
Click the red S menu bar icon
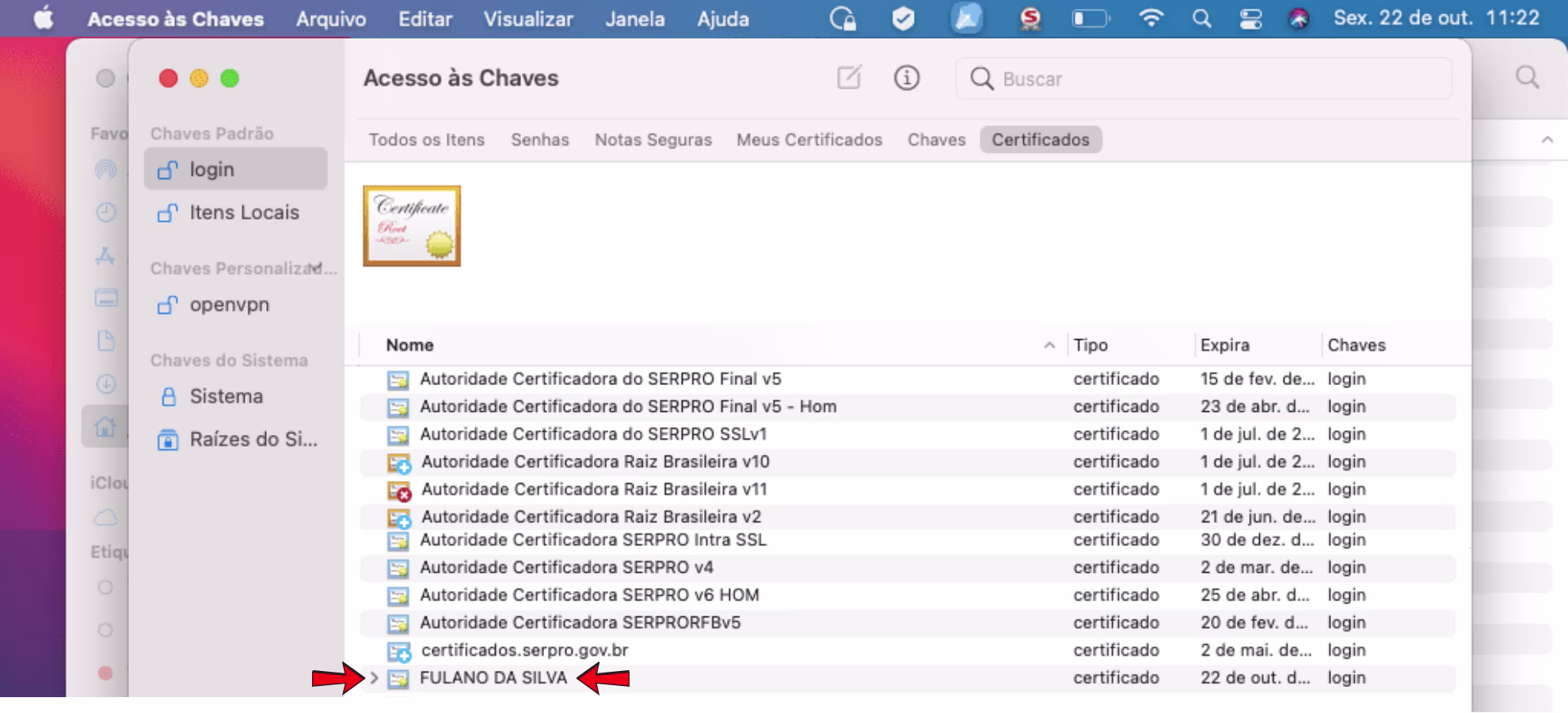[1029, 18]
